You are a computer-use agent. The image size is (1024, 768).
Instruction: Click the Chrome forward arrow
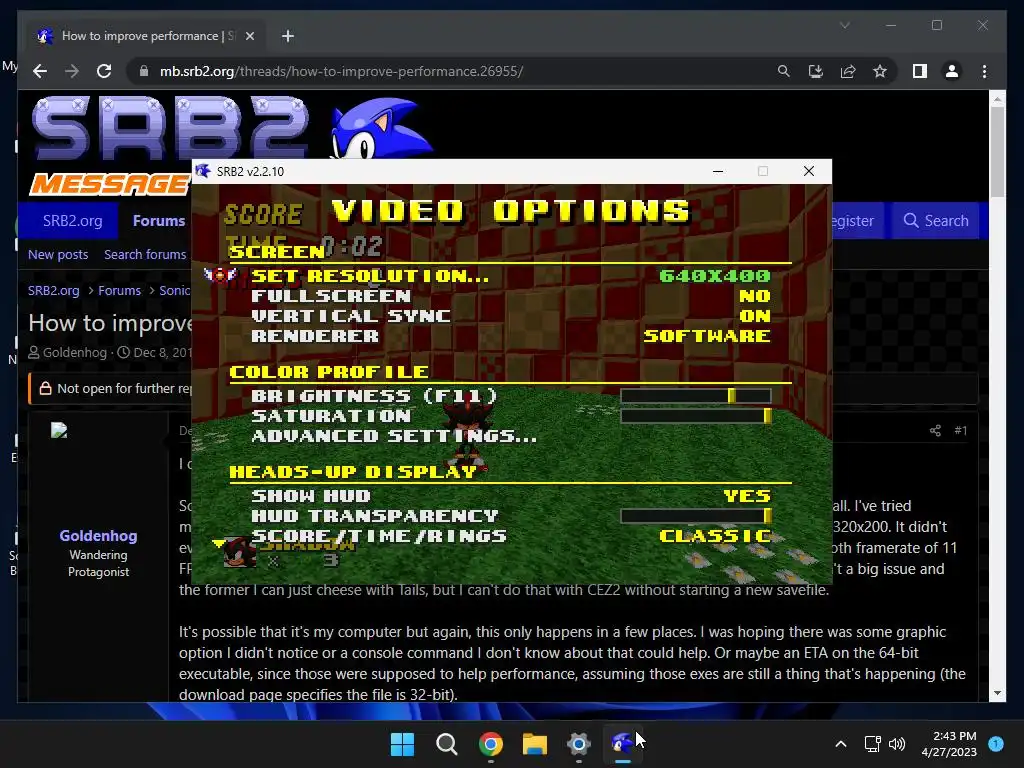point(72,71)
